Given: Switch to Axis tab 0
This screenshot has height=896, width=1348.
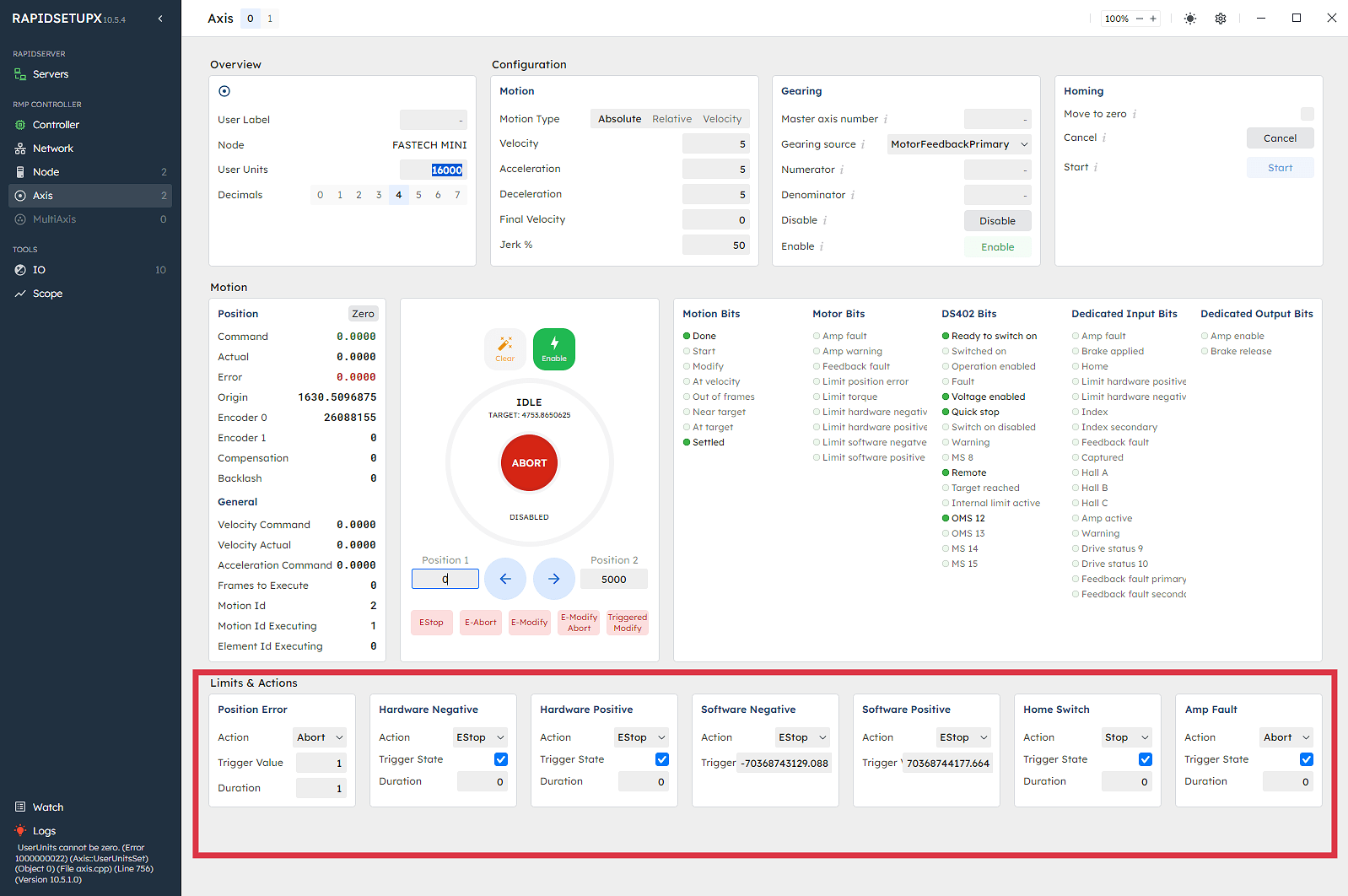Looking at the screenshot, I should point(251,19).
